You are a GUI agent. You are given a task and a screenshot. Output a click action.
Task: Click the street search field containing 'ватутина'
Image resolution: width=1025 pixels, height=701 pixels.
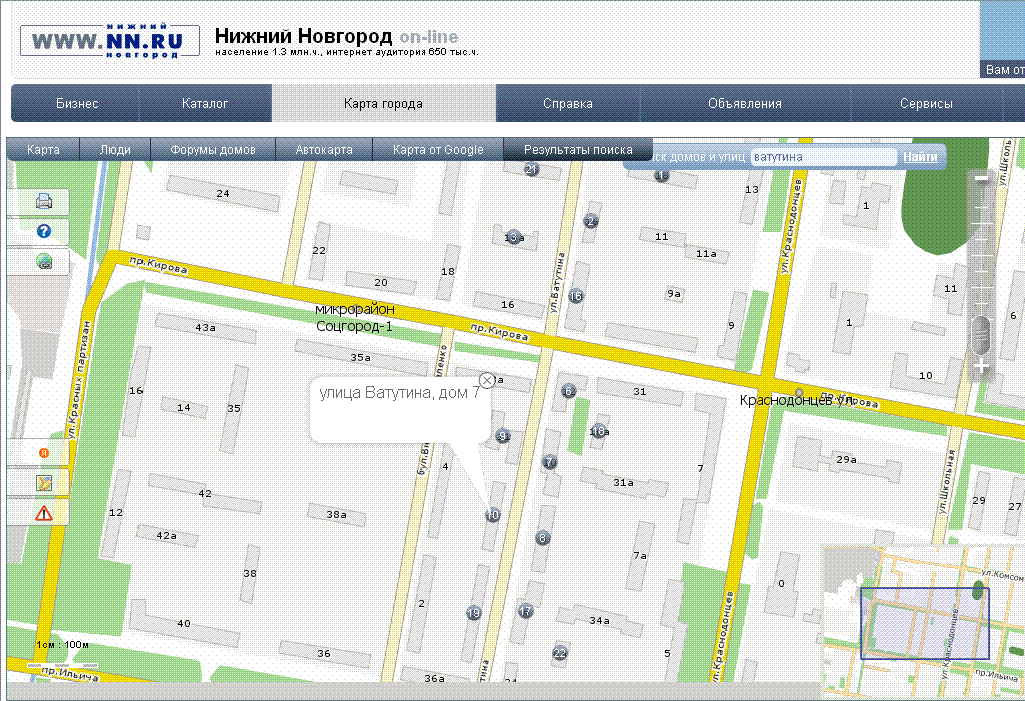pos(823,157)
